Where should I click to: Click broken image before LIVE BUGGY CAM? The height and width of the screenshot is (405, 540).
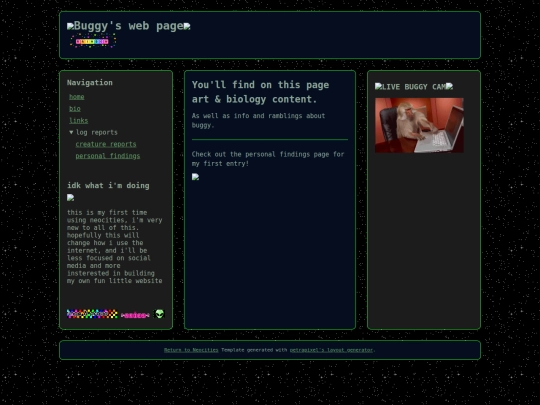click(378, 86)
